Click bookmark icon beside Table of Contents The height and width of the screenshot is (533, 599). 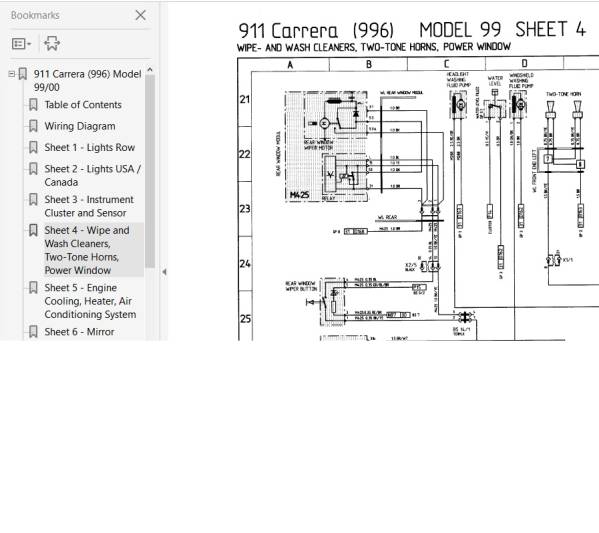point(33,105)
